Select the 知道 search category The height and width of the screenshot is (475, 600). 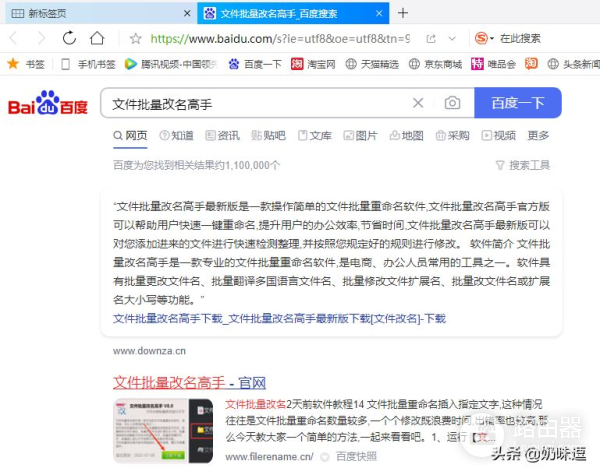point(176,135)
